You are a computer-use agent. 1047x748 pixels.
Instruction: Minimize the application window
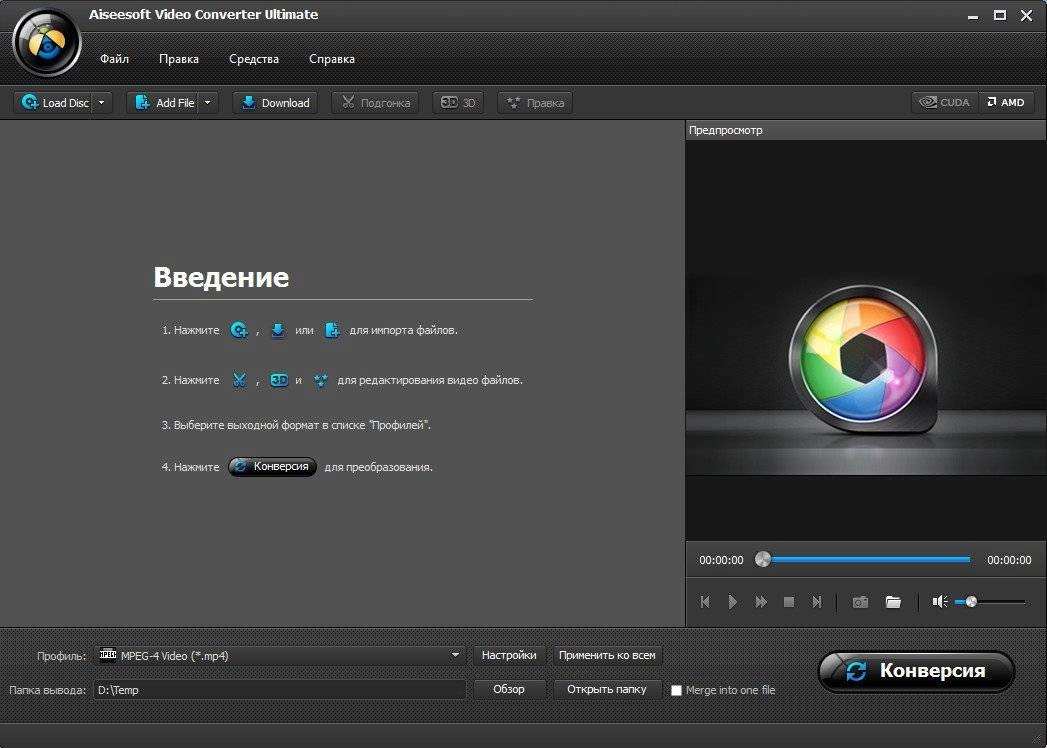pos(974,16)
